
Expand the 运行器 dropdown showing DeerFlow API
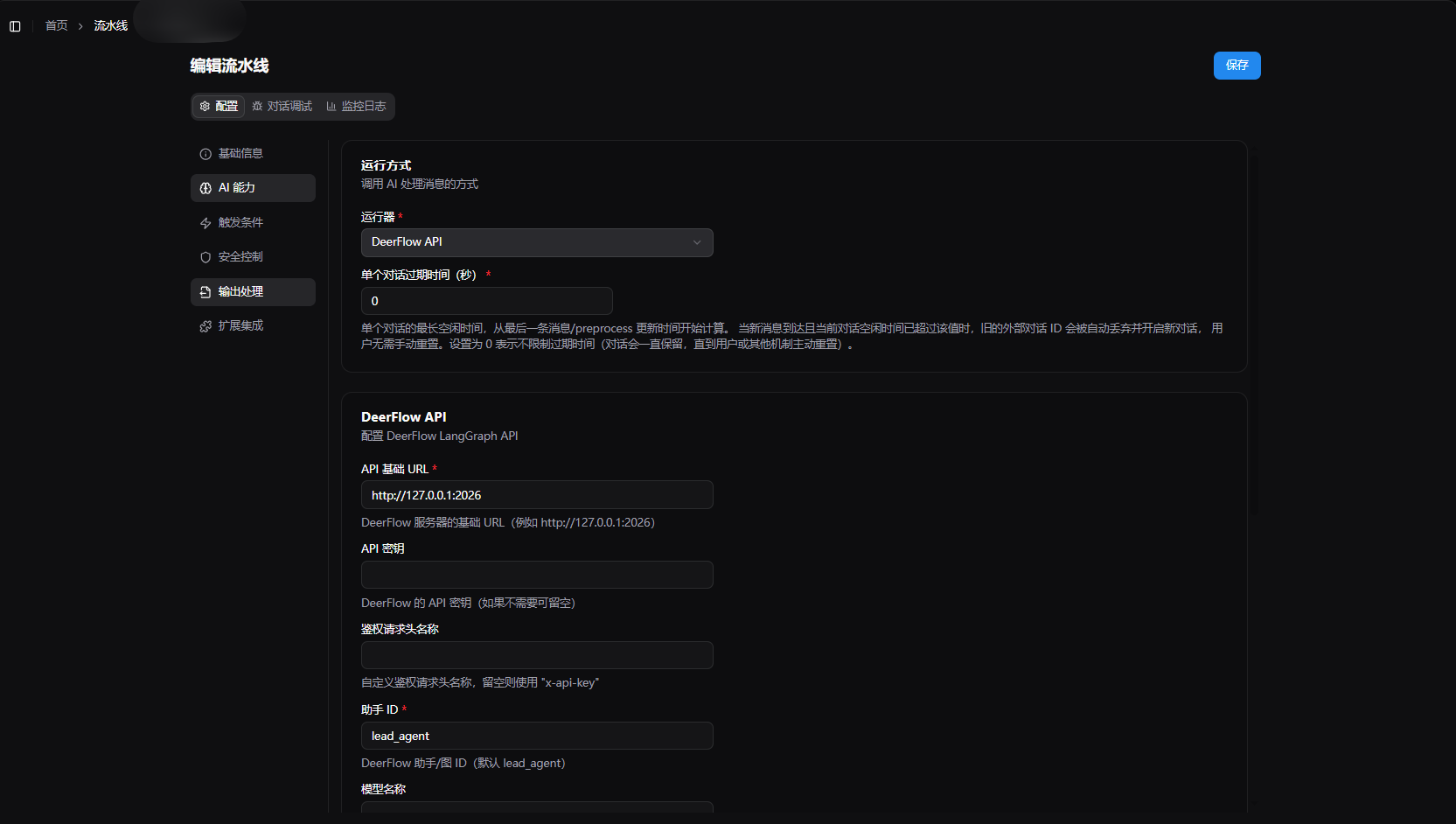click(x=537, y=242)
